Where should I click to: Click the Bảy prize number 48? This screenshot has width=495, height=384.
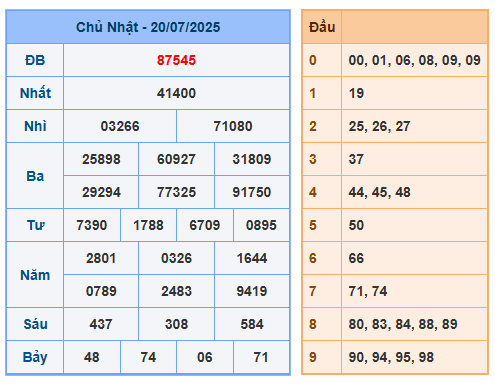click(x=92, y=357)
